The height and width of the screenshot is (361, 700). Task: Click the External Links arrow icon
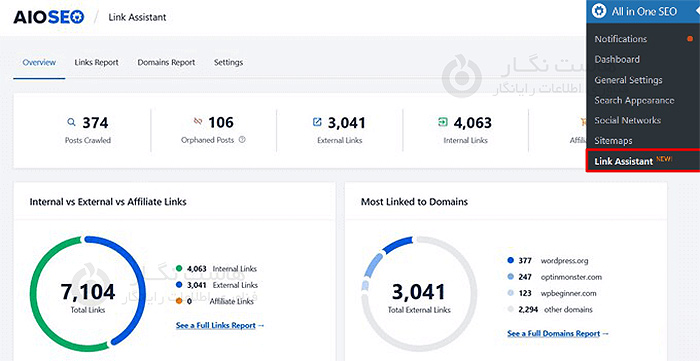pos(317,122)
